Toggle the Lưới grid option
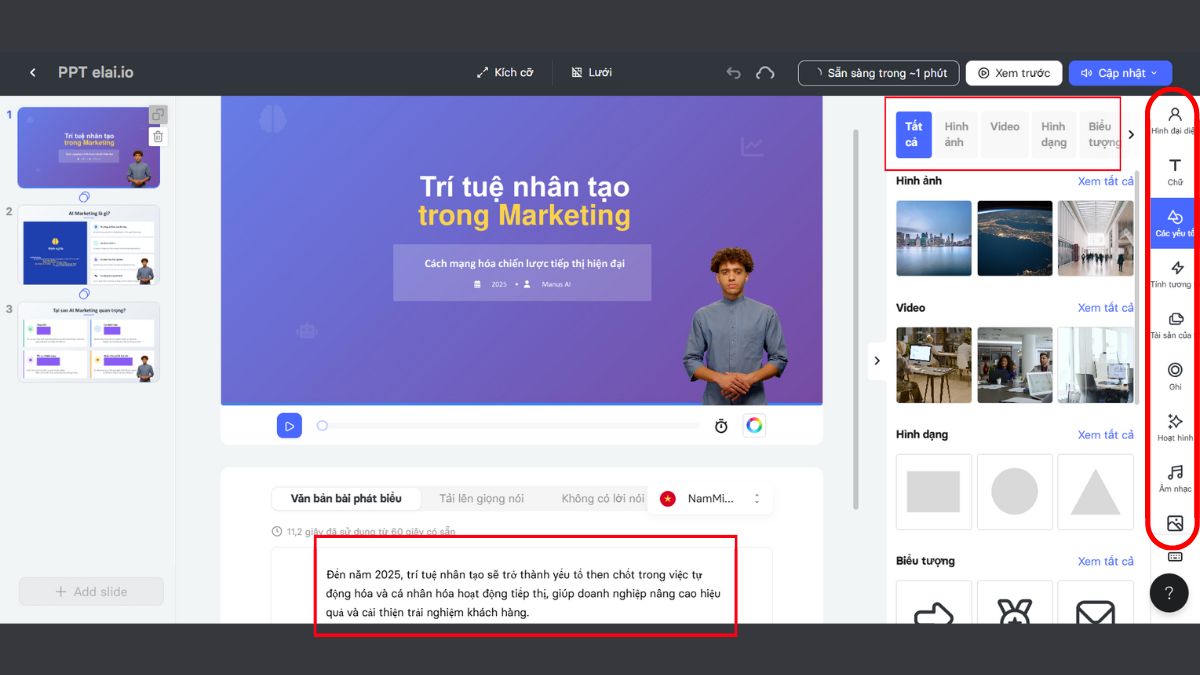 [591, 73]
